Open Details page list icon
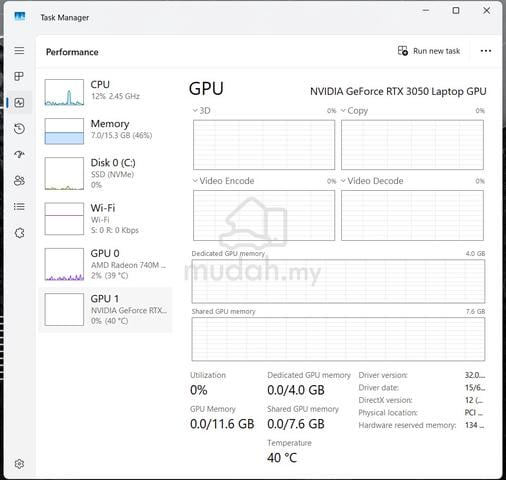This screenshot has height=480, width=506. coord(19,207)
